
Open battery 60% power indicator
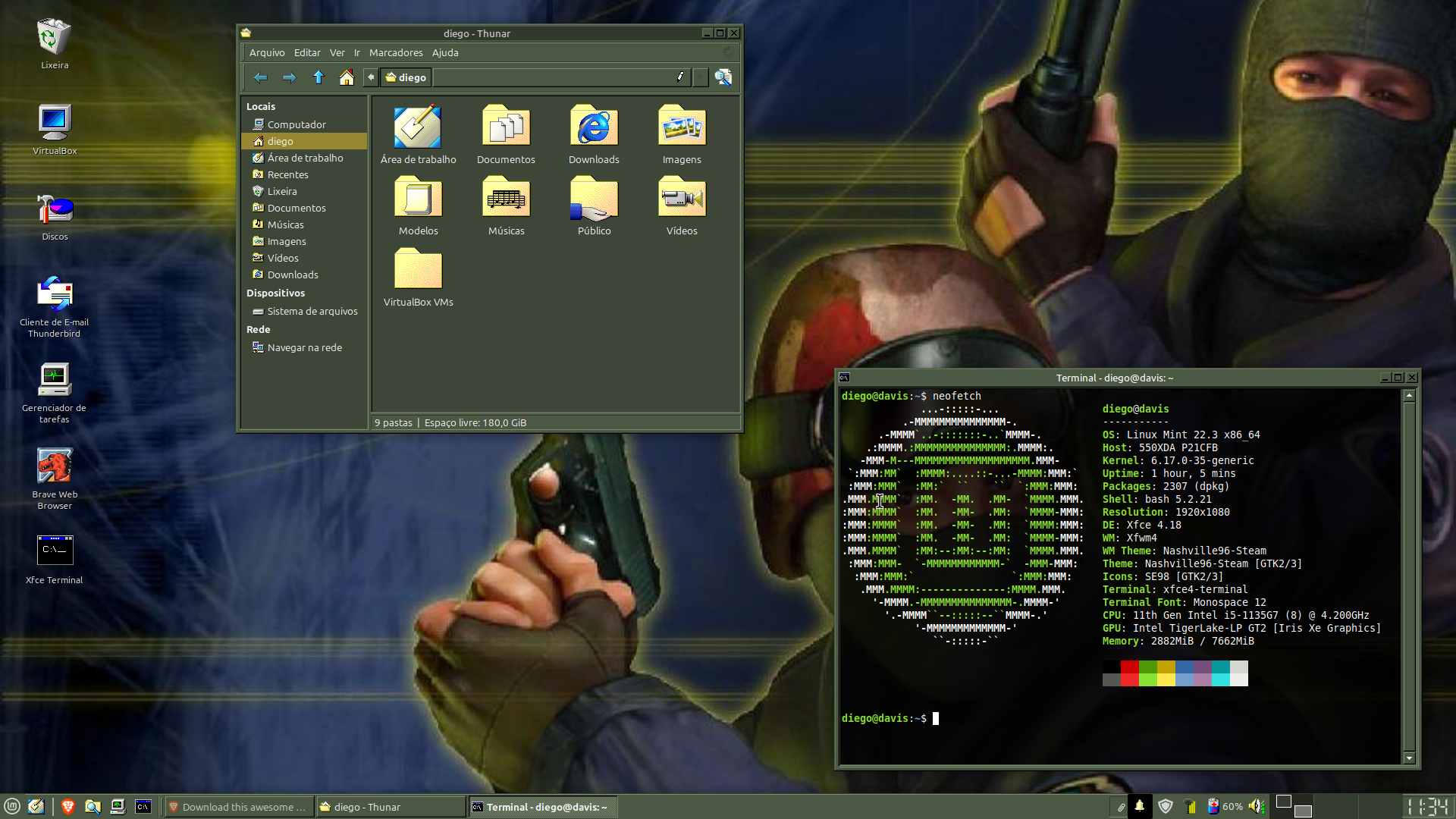pos(1225,806)
